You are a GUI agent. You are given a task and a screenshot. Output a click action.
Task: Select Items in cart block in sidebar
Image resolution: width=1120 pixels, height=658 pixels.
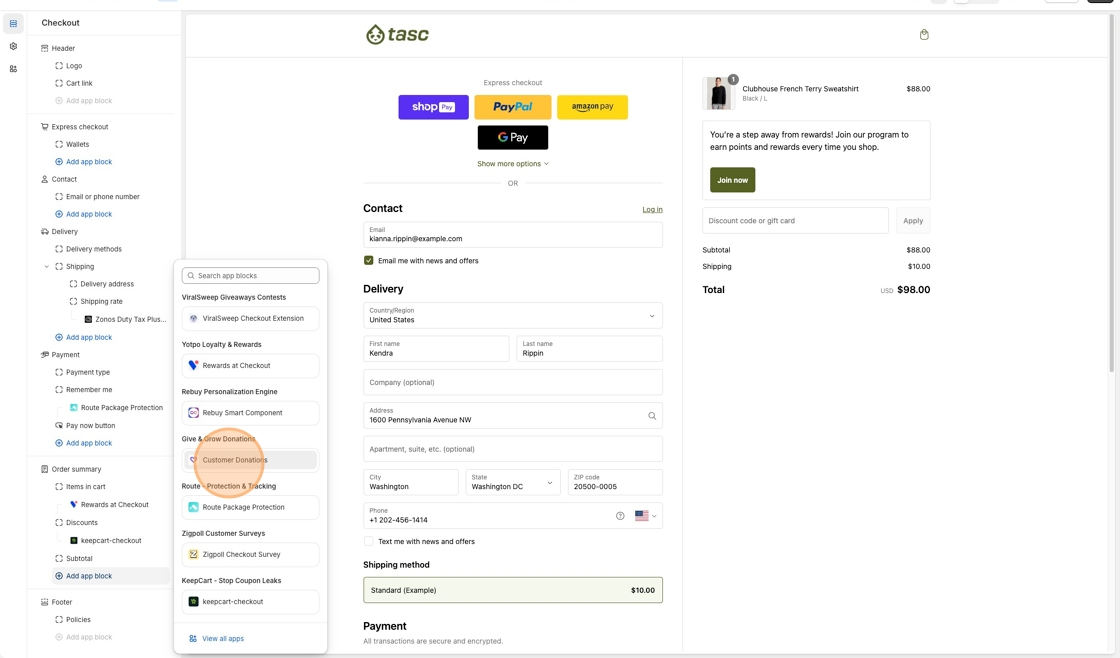click(85, 487)
